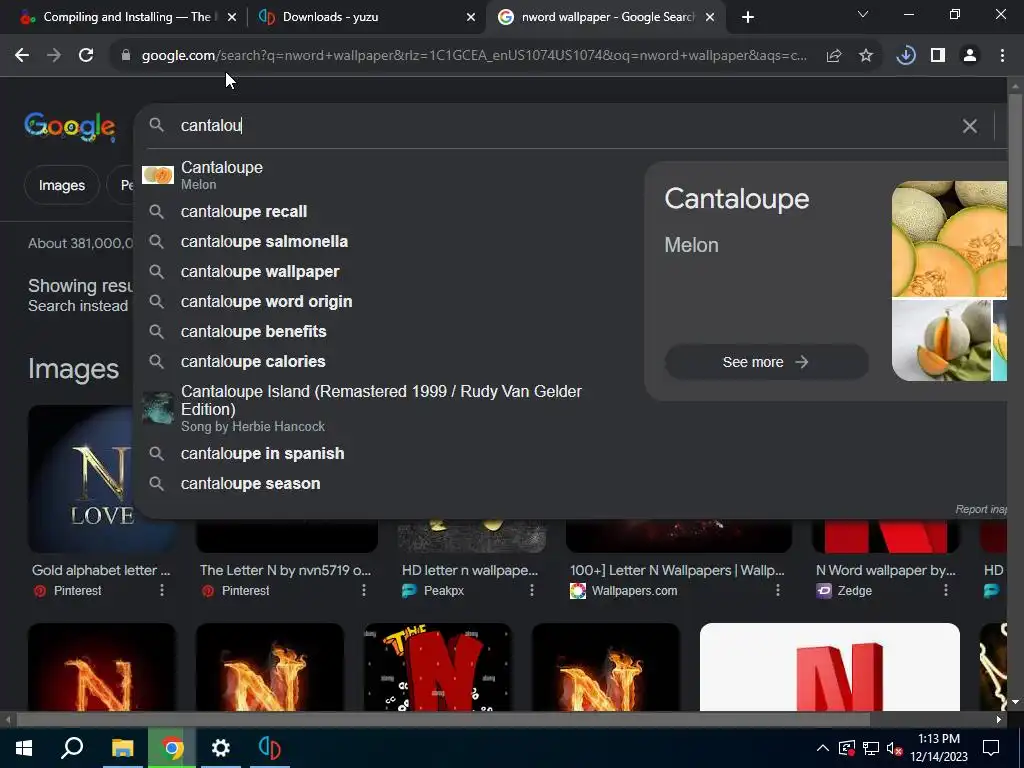Viewport: 1024px width, 768px height.
Task: Open the tab search chevron
Action: point(863,14)
